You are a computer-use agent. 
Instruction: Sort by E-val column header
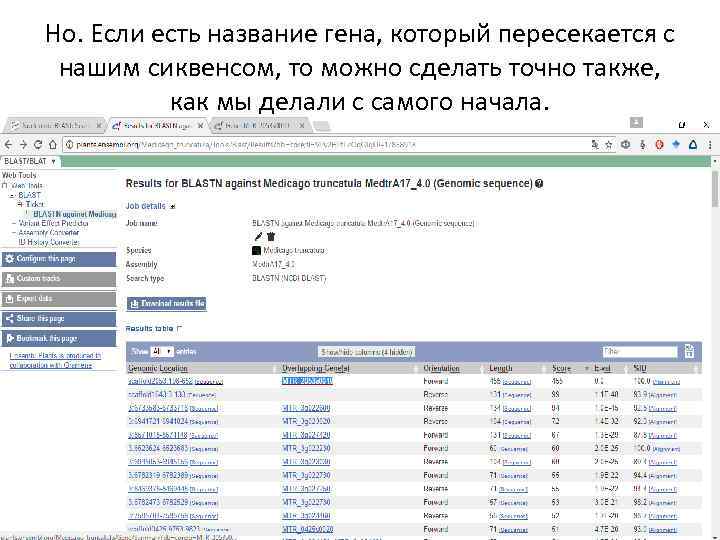click(x=602, y=368)
